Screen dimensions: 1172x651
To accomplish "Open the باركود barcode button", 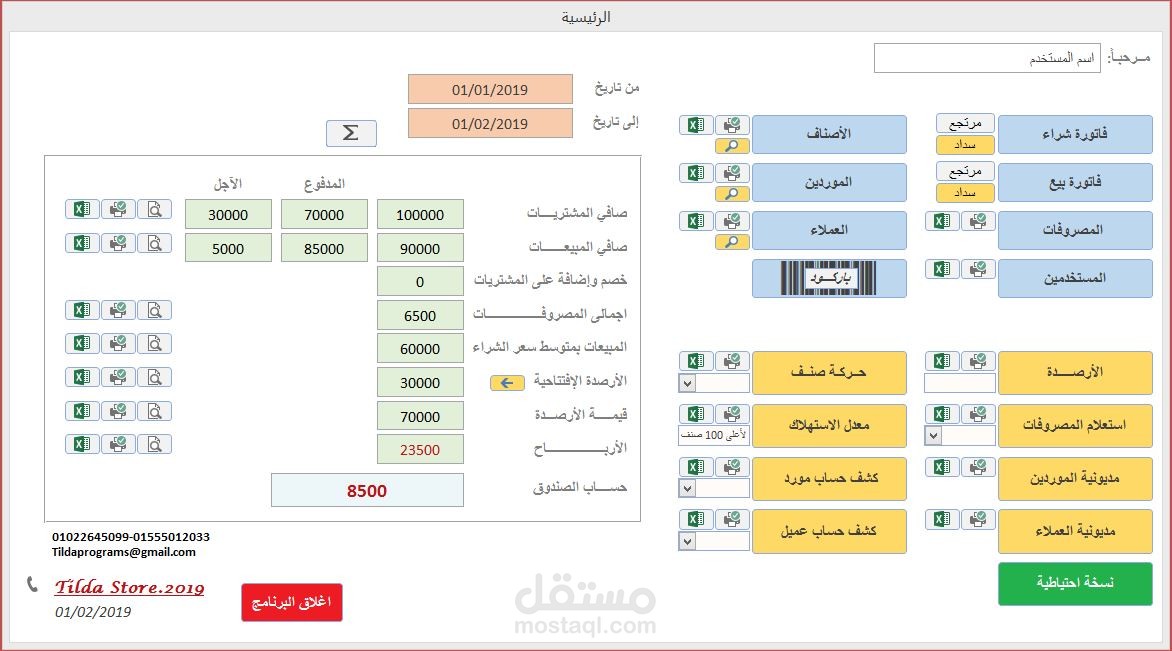I will pyautogui.click(x=829, y=278).
